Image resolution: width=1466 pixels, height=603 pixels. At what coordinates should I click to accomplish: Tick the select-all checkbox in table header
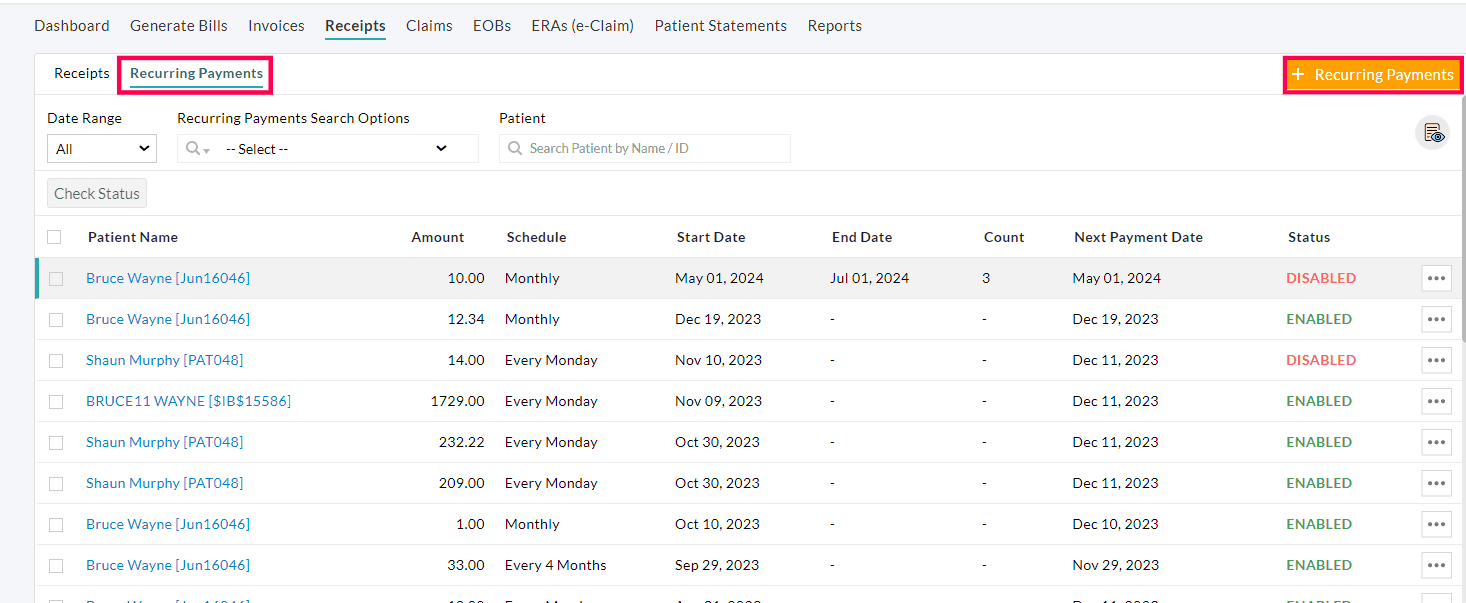click(x=54, y=237)
